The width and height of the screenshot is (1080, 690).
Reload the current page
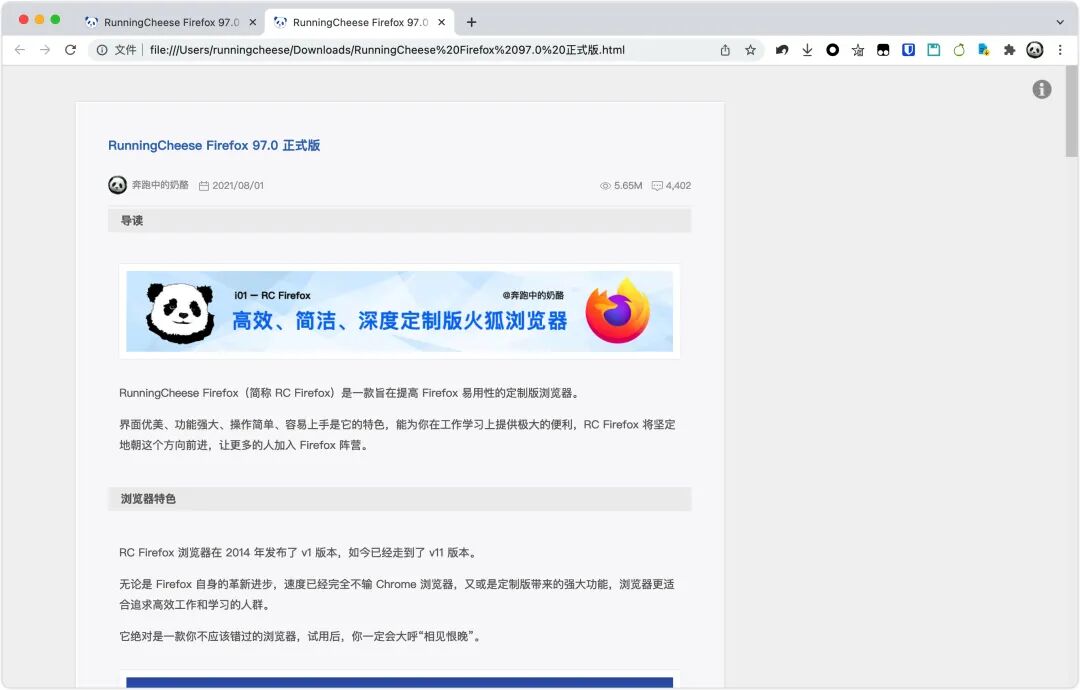tap(70, 50)
